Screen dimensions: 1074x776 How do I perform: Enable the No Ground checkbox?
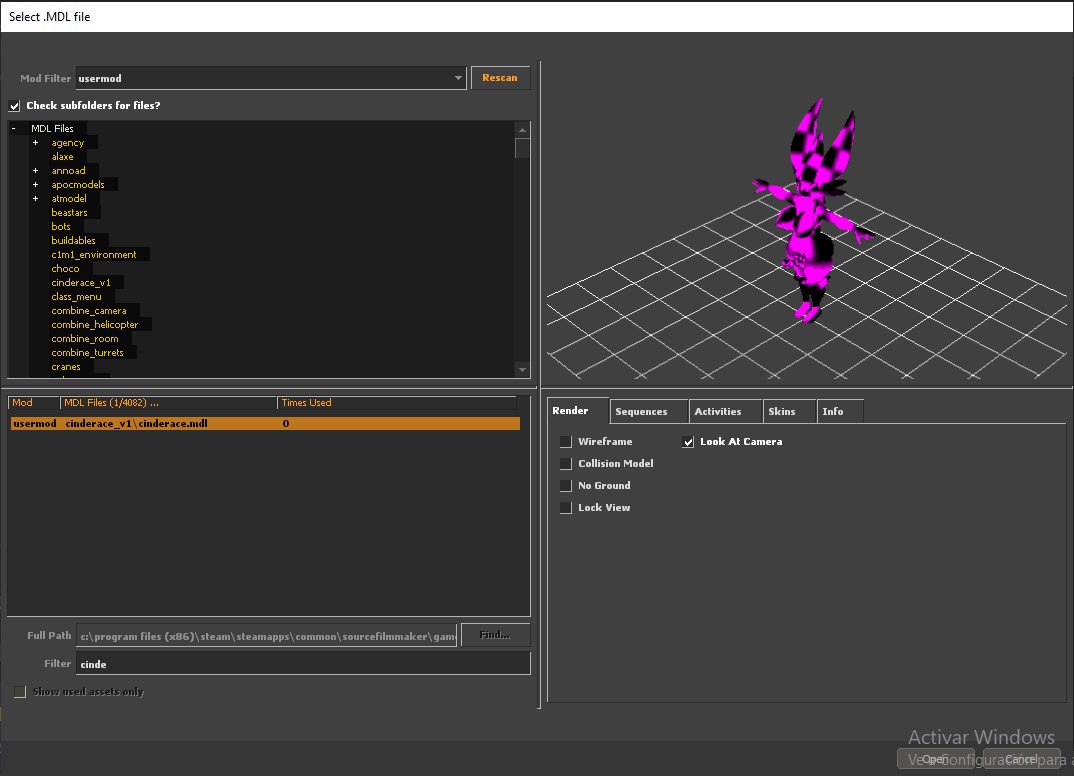click(x=566, y=486)
